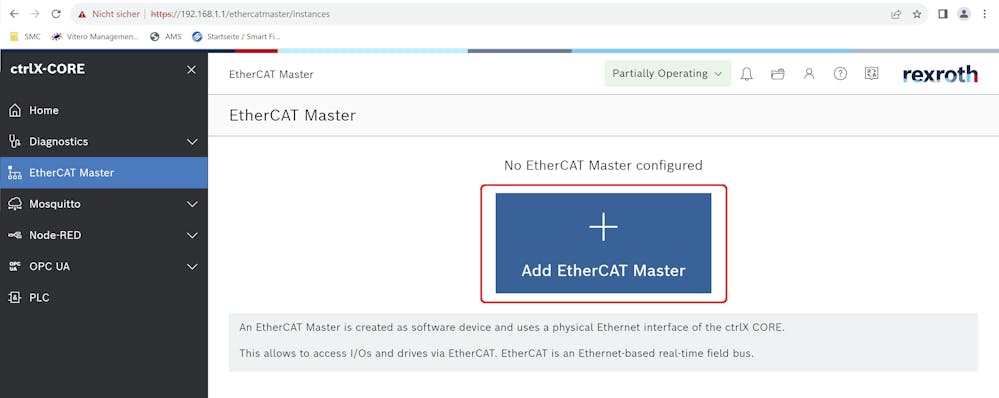The height and width of the screenshot is (398, 999).
Task: Open the AMS bookmark
Action: (x=166, y=37)
